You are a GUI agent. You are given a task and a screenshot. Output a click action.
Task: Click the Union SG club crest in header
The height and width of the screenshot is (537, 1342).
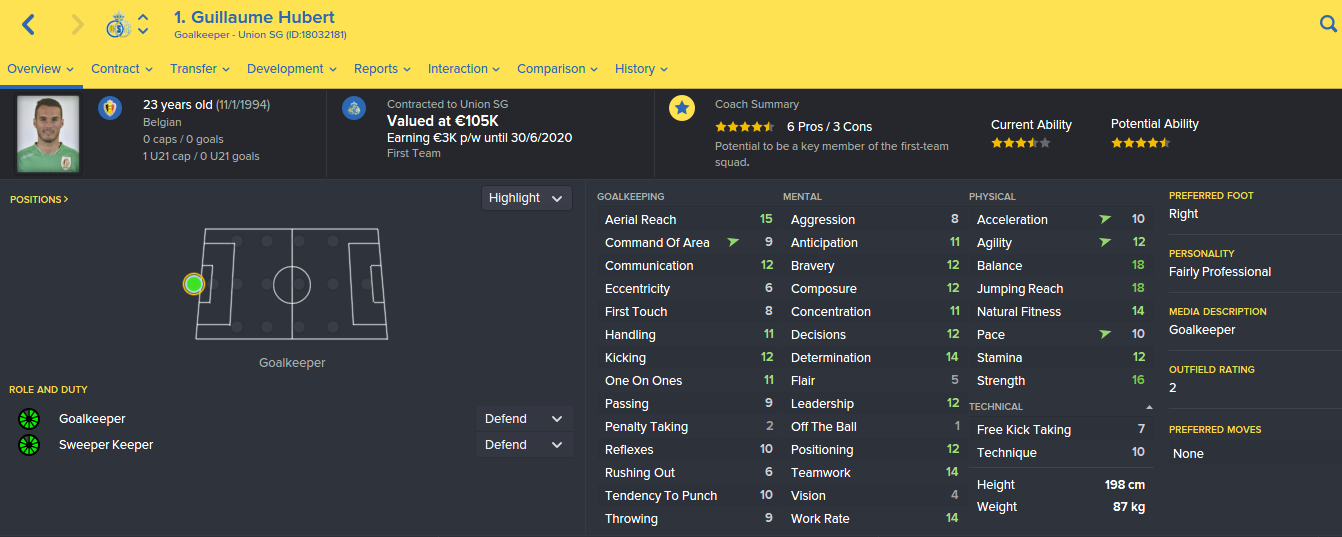[118, 25]
